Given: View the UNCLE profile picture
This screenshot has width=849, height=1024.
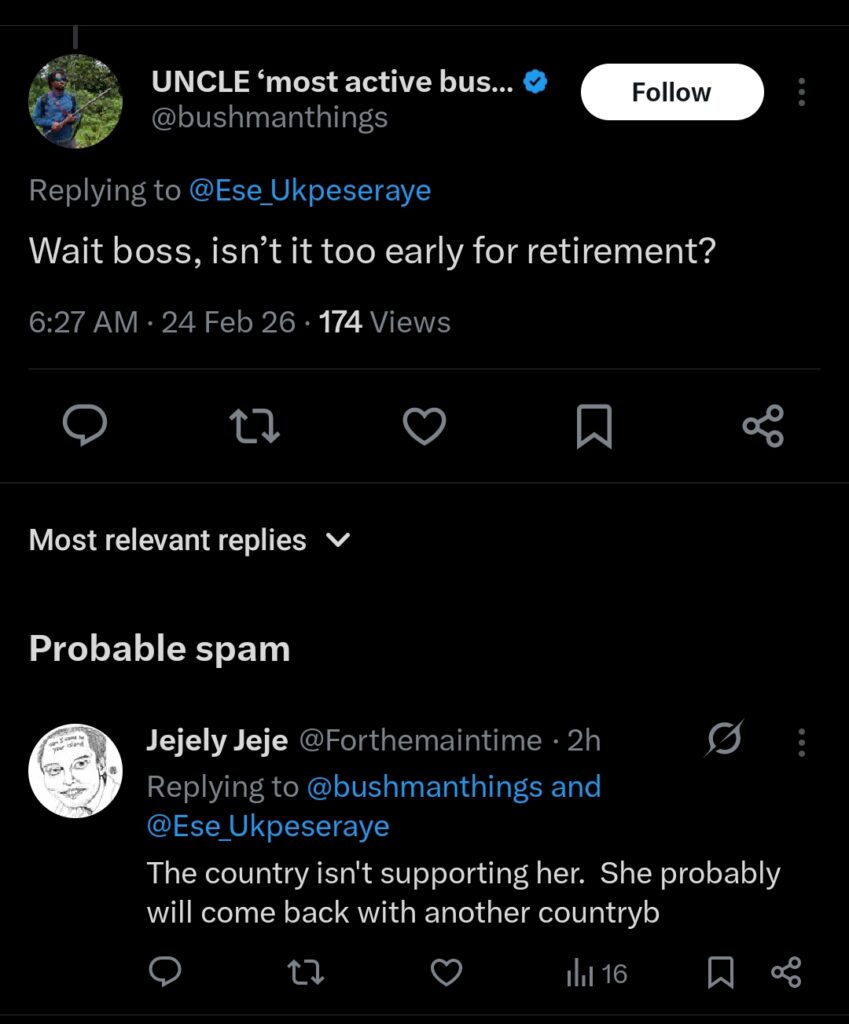Looking at the screenshot, I should [x=75, y=101].
